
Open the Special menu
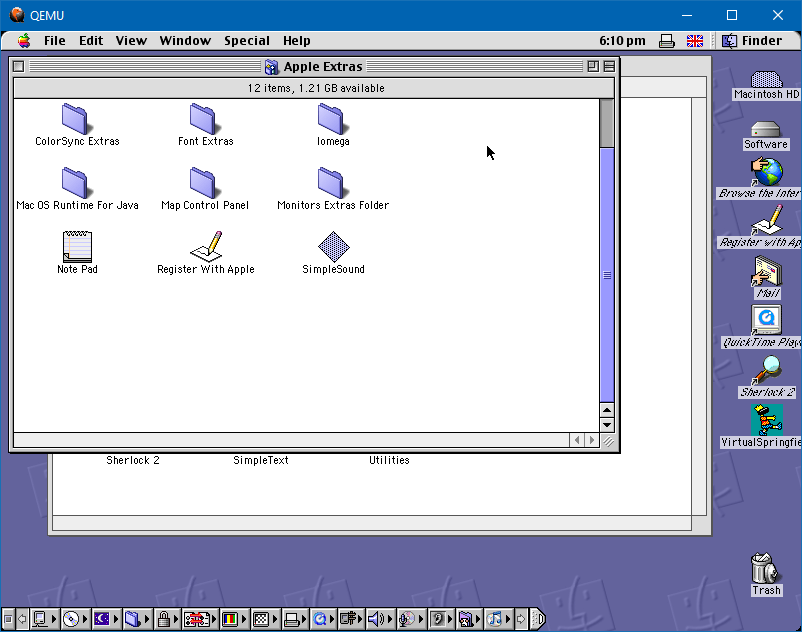click(246, 41)
